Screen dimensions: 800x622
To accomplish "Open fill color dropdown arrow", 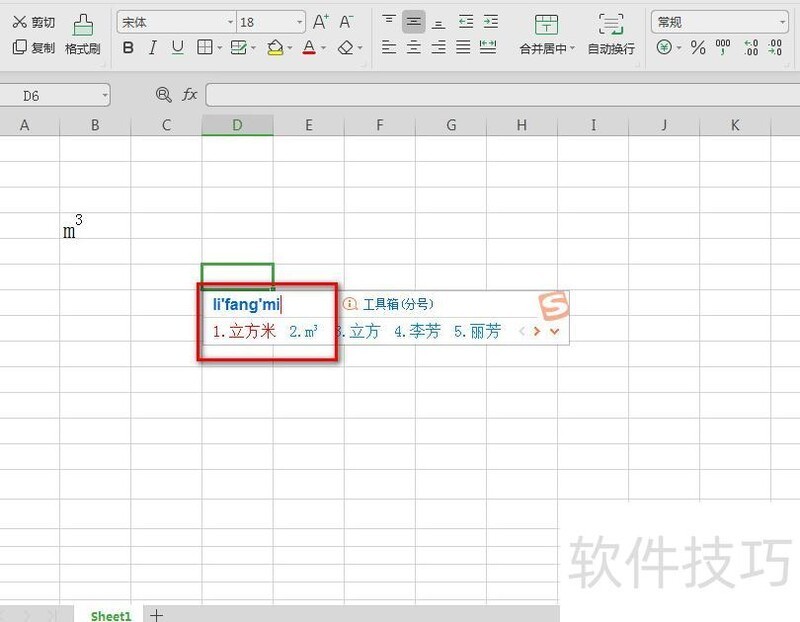I will coord(290,48).
